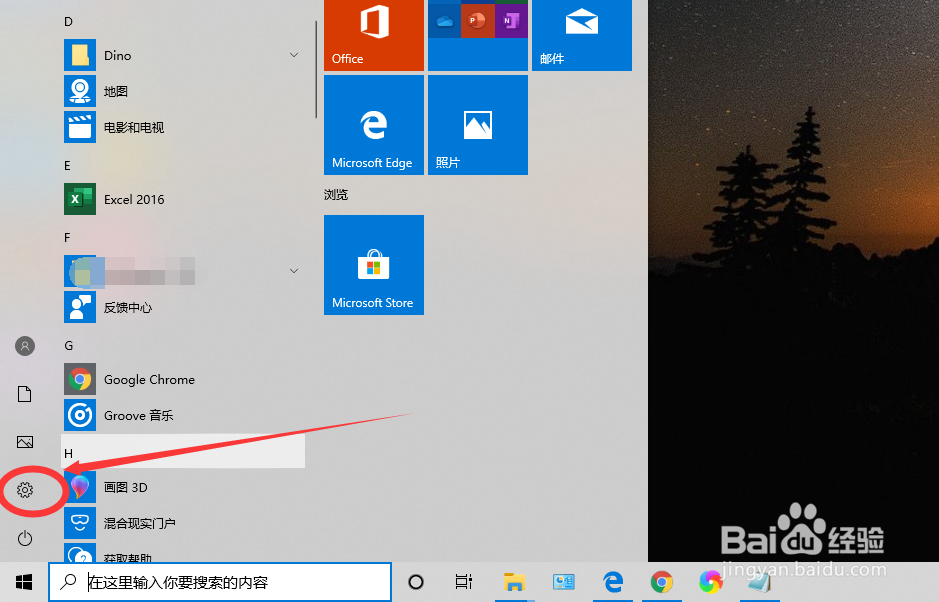Open the Microsoft Store tile

(x=374, y=265)
